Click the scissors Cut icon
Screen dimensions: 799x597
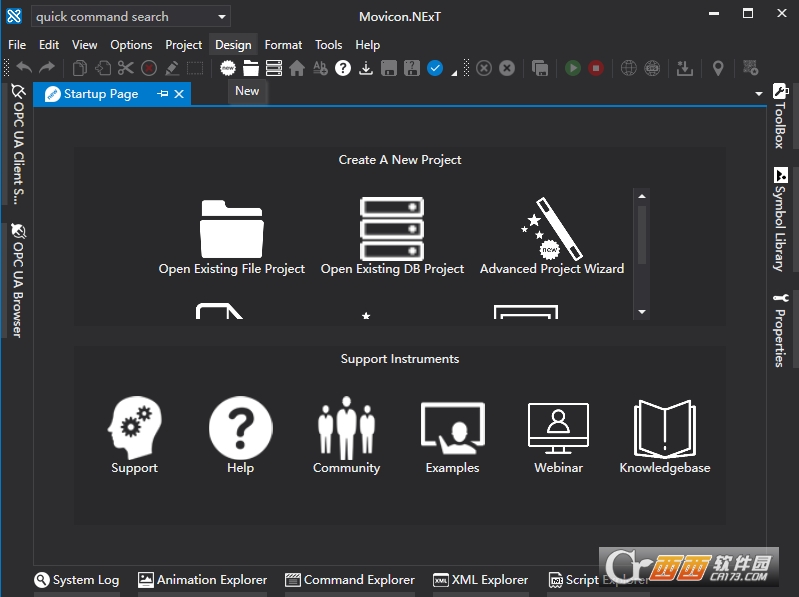click(x=125, y=68)
